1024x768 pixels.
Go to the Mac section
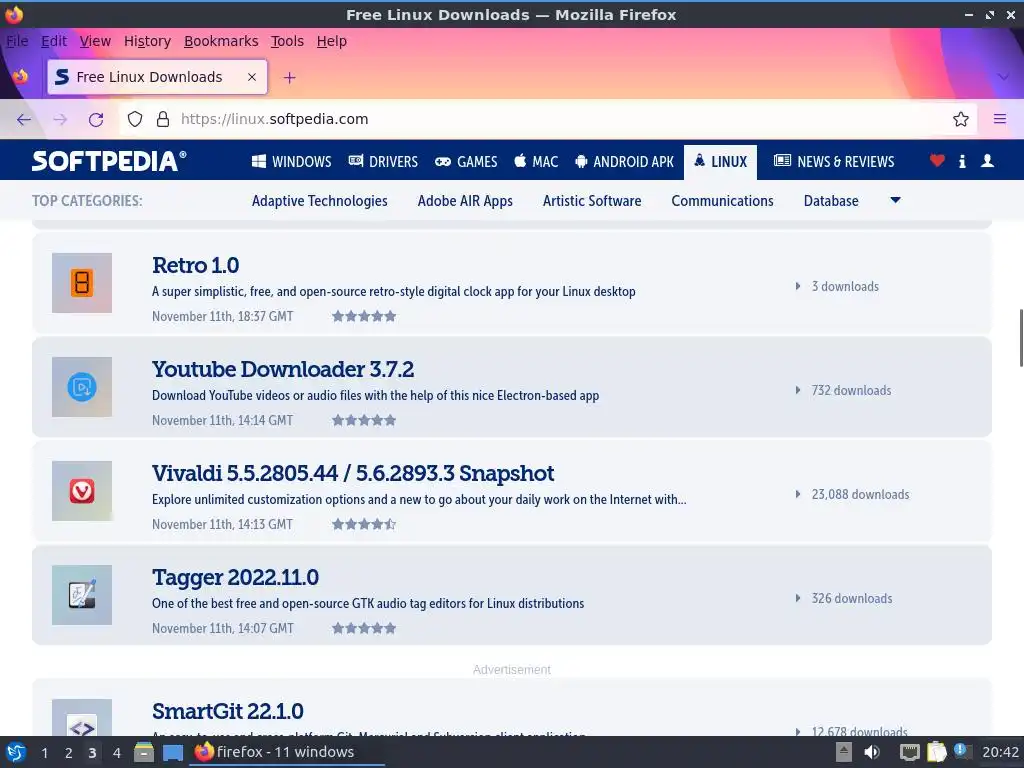point(536,161)
